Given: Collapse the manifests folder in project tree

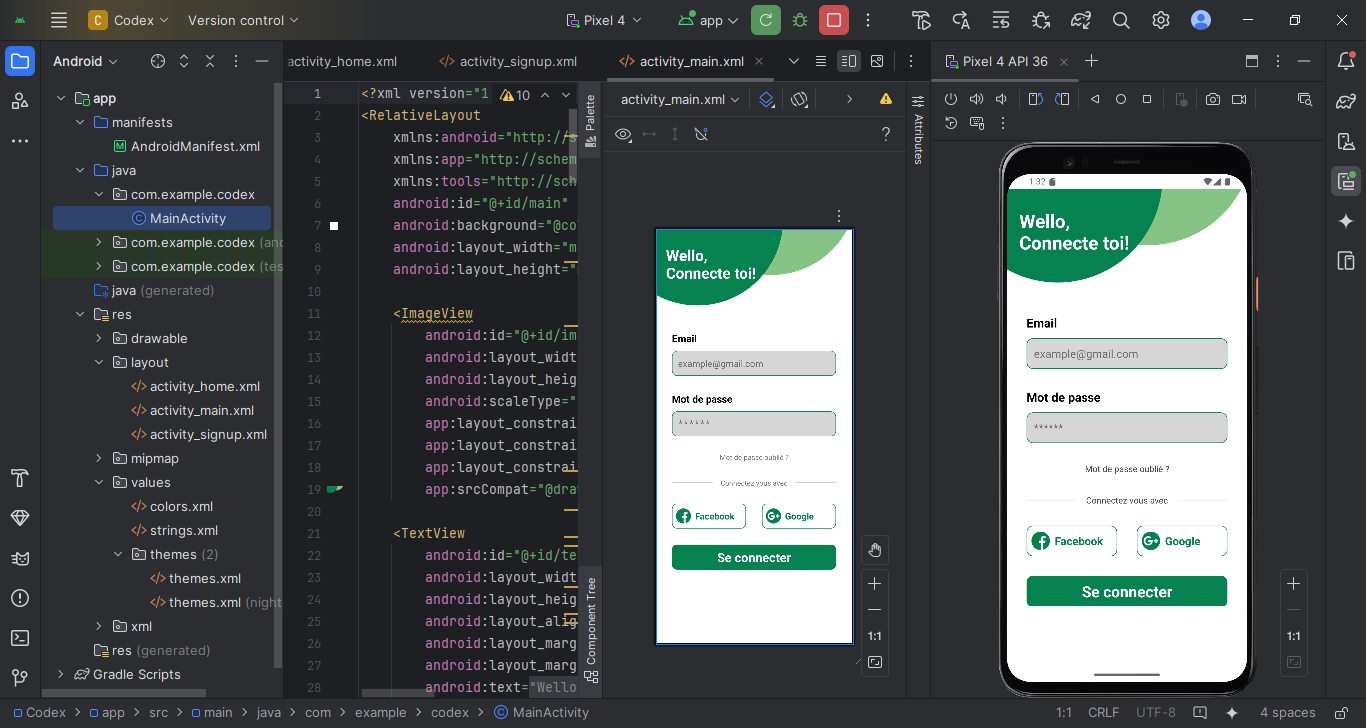Looking at the screenshot, I should click(80, 122).
